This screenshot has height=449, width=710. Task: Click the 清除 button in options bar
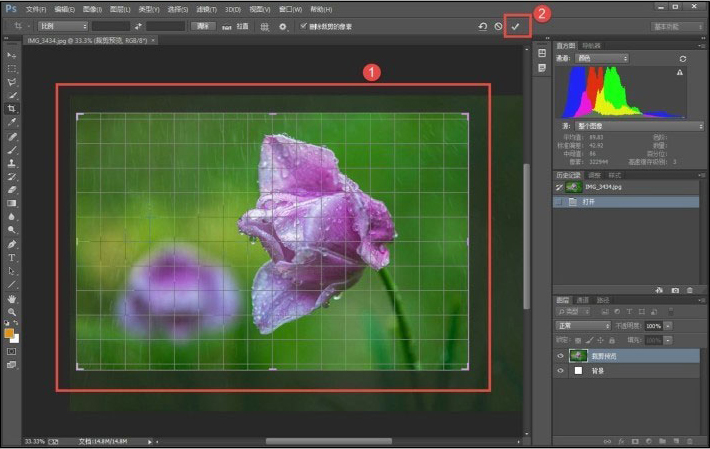tap(203, 26)
